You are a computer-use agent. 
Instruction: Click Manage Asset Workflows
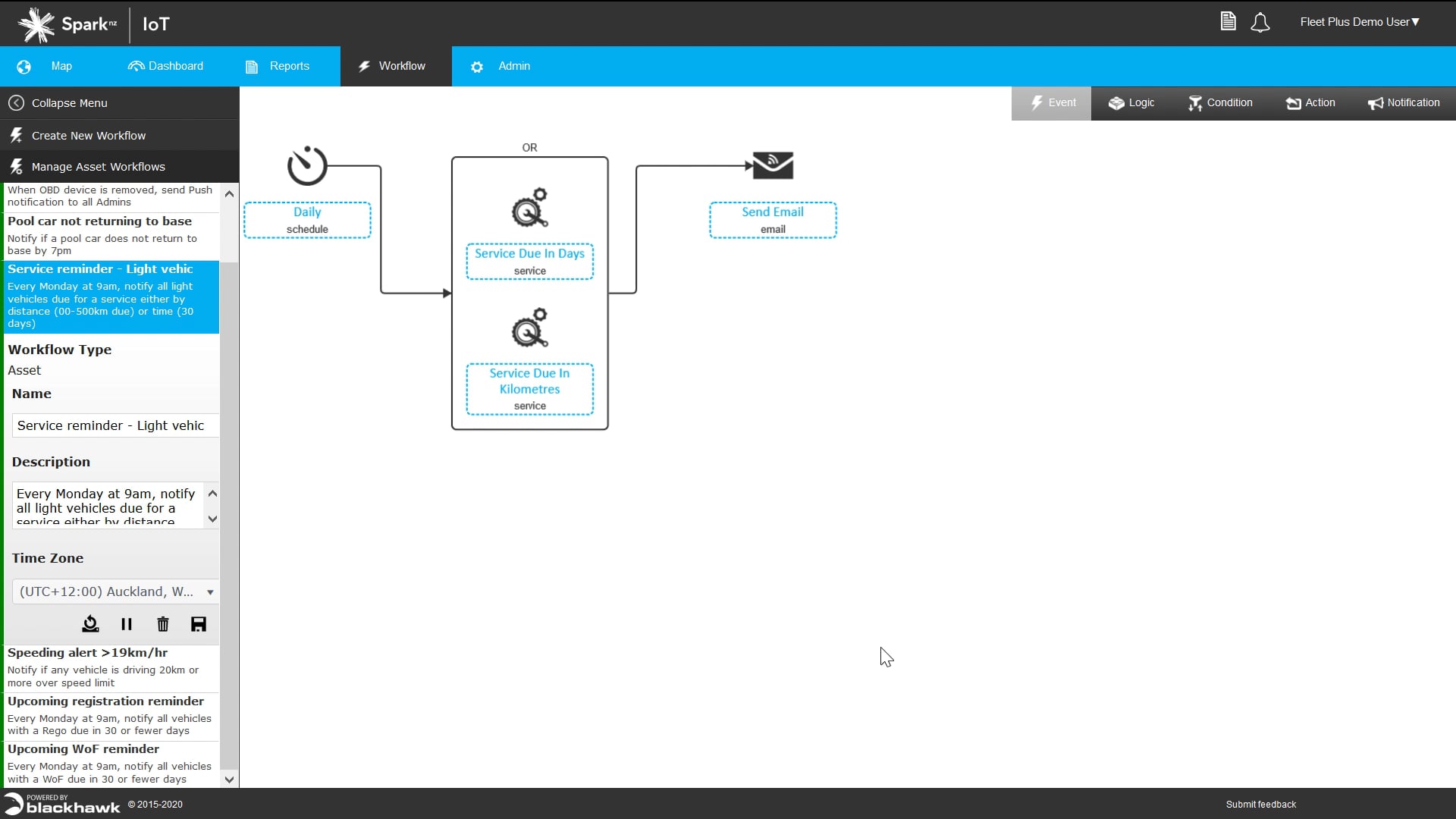(120, 167)
